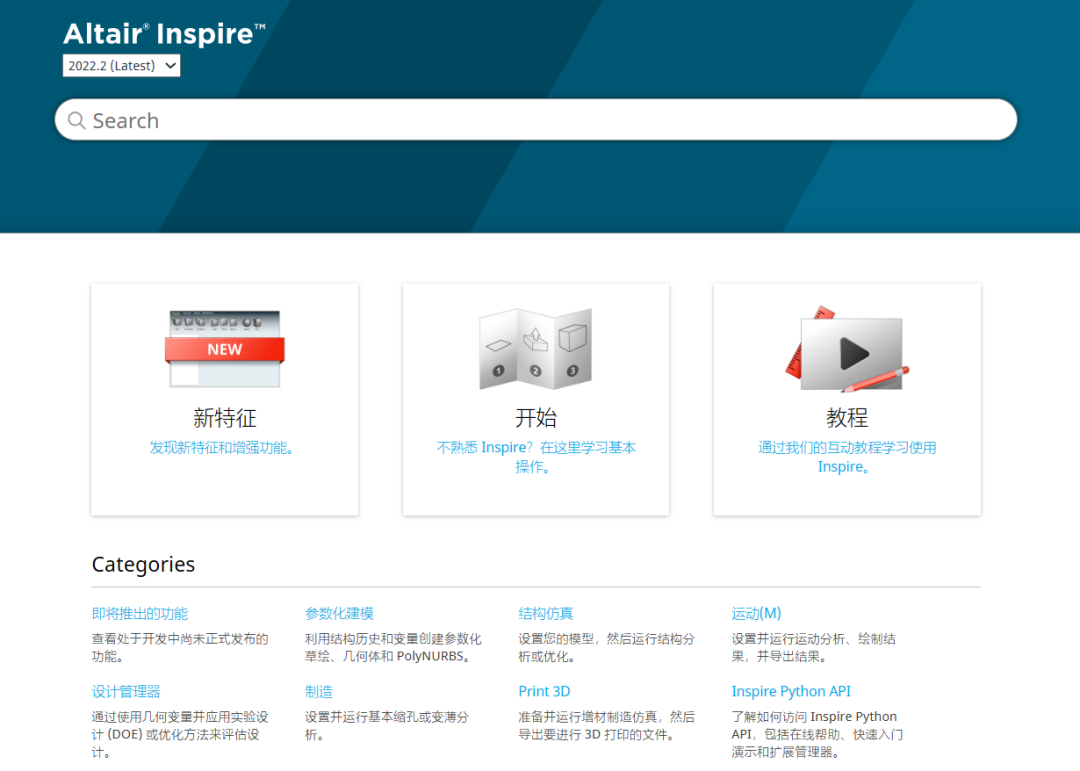Click the Categories heading

[x=143, y=564]
